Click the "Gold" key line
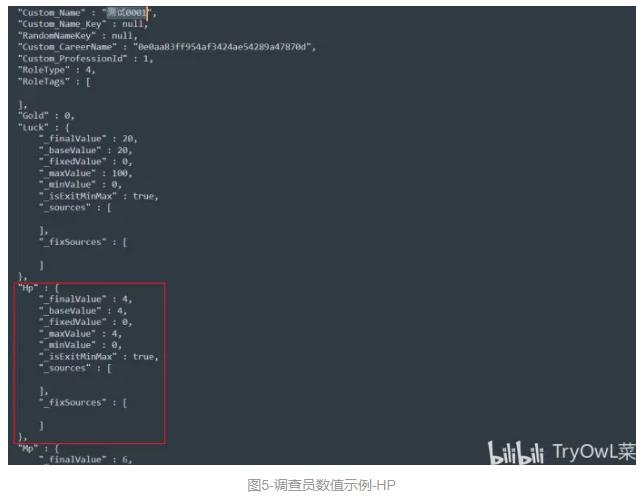 click(46, 116)
